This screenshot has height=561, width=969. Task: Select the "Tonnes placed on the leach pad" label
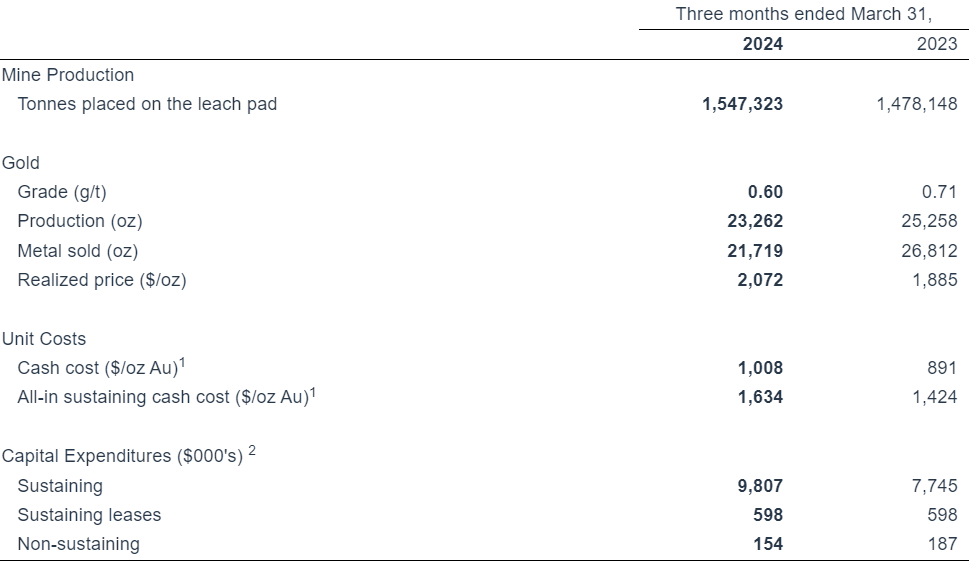pyautogui.click(x=147, y=104)
